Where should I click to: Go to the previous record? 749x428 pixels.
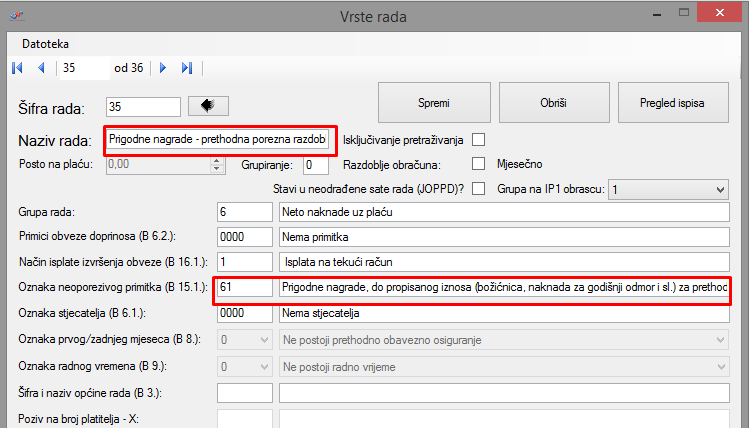(41, 68)
